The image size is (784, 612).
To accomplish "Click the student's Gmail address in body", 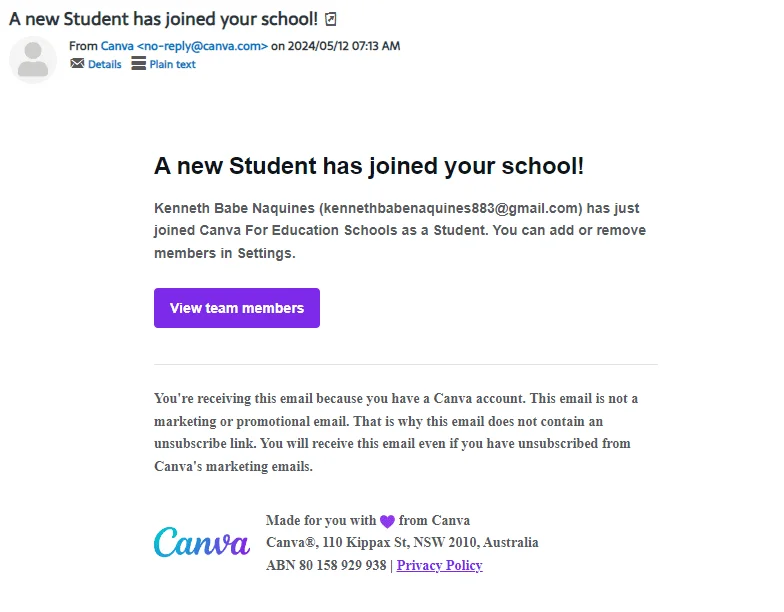I will coord(450,208).
